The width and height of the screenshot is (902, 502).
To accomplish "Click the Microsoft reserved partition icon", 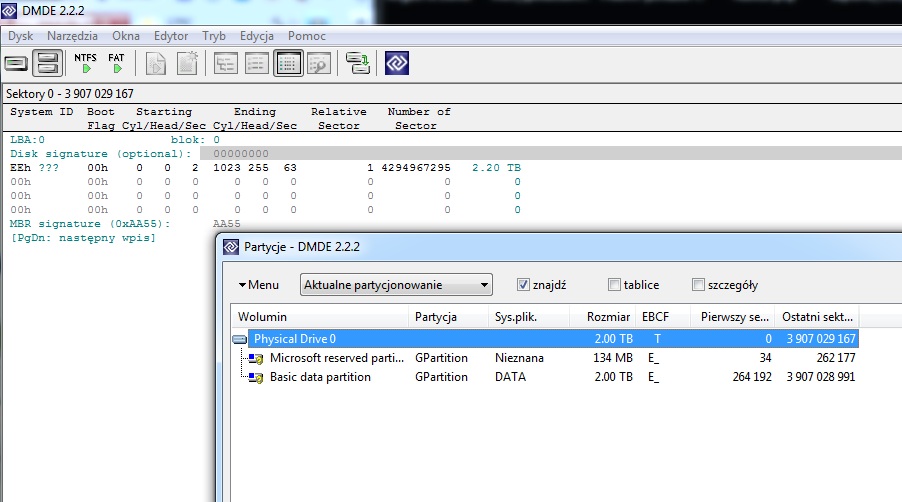I will 256,359.
